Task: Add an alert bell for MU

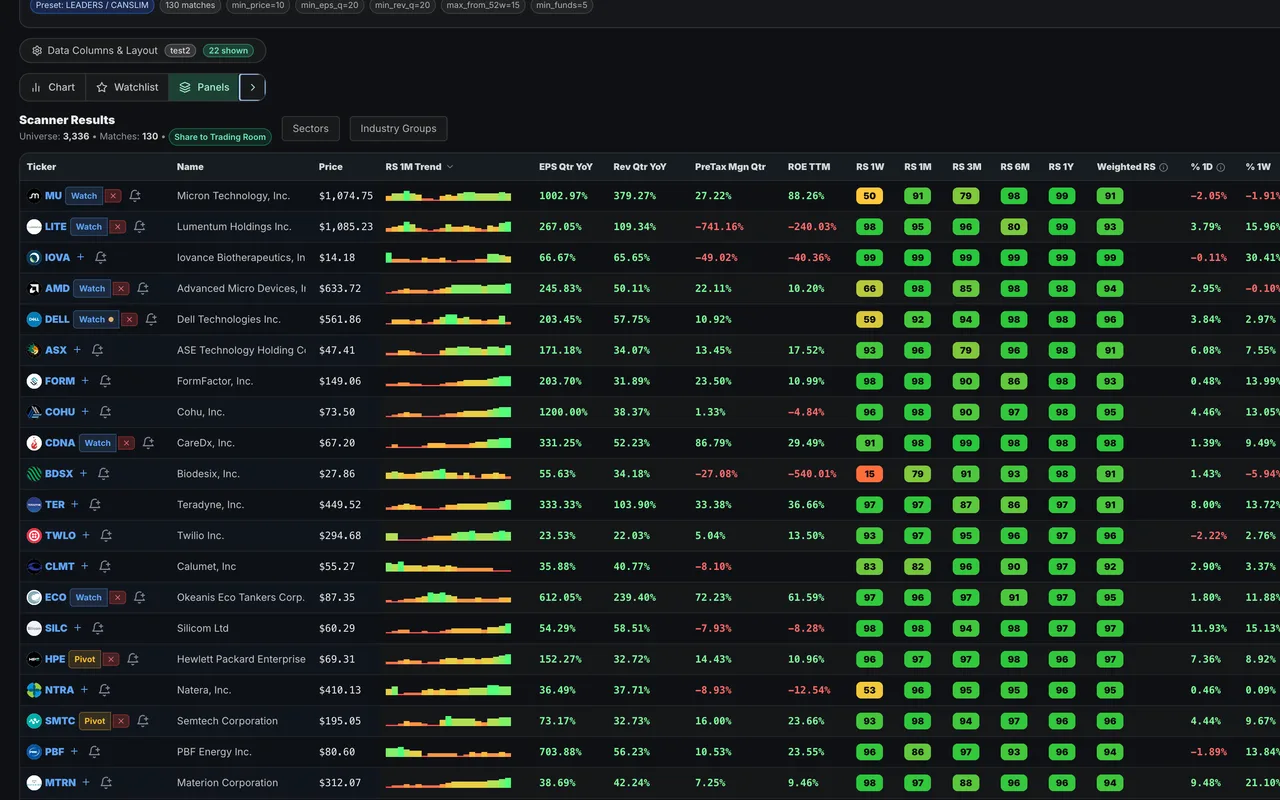Action: point(135,196)
